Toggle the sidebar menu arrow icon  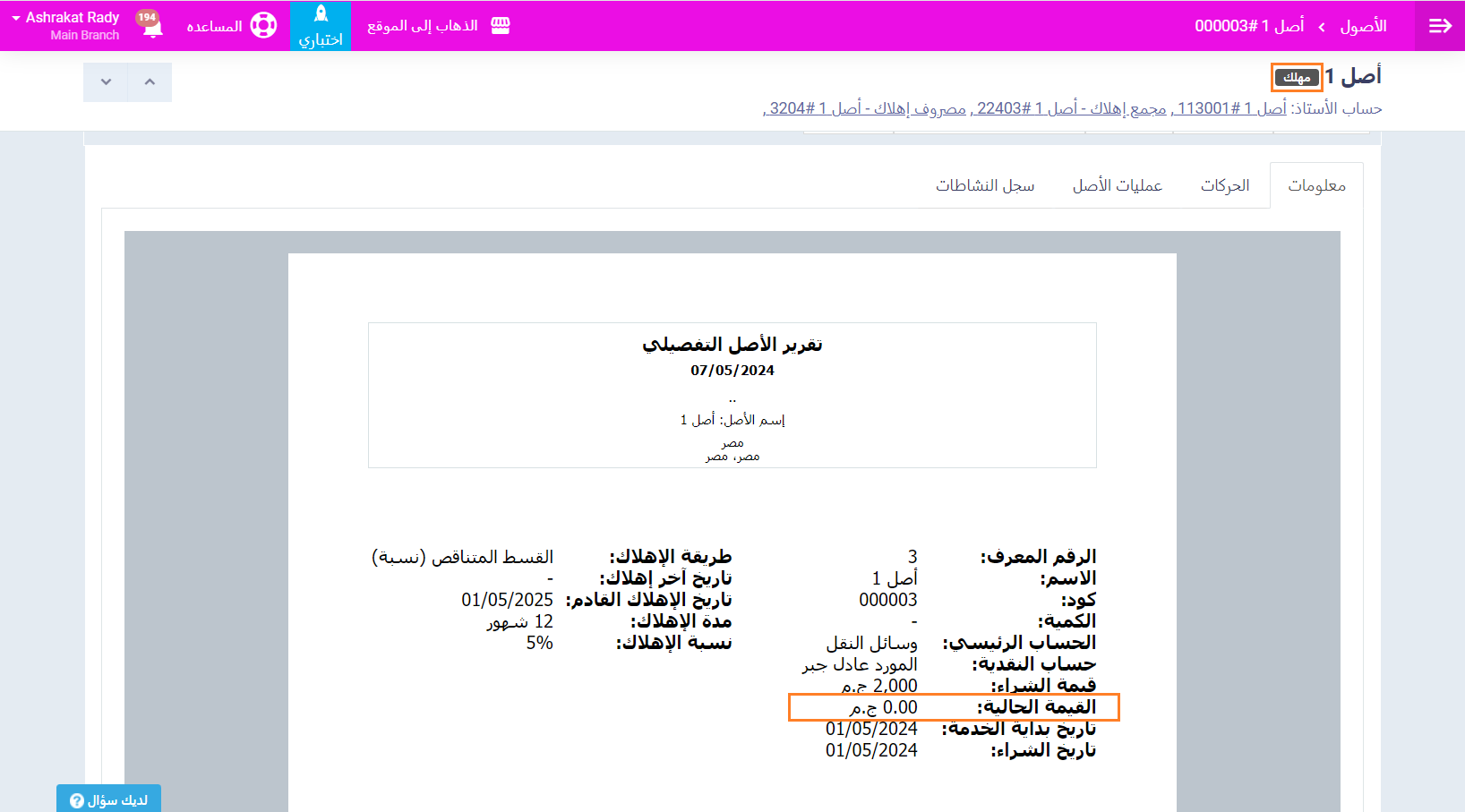[x=1439, y=26]
